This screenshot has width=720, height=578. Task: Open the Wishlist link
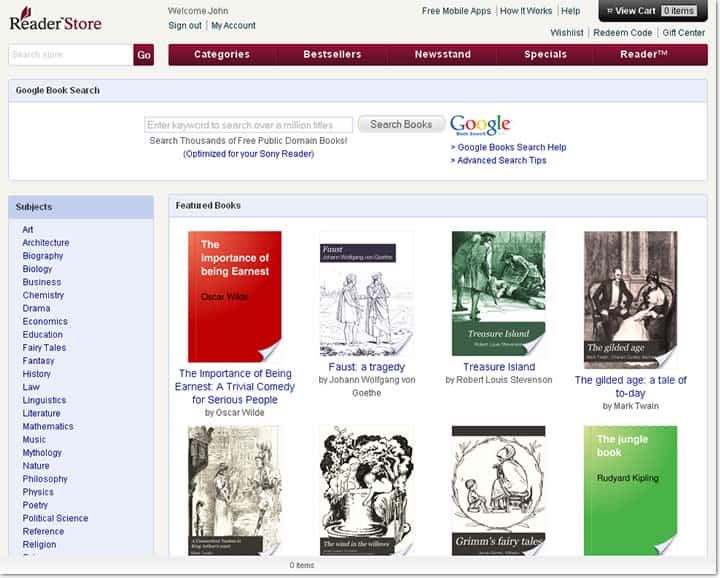pyautogui.click(x=567, y=33)
